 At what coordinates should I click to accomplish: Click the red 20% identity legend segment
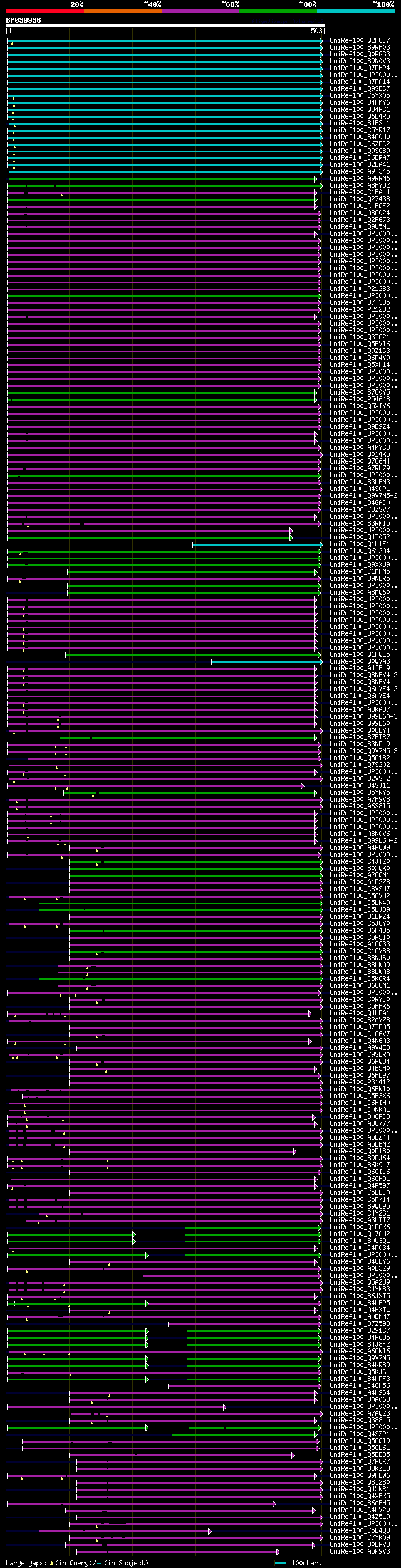pyautogui.click(x=44, y=11)
